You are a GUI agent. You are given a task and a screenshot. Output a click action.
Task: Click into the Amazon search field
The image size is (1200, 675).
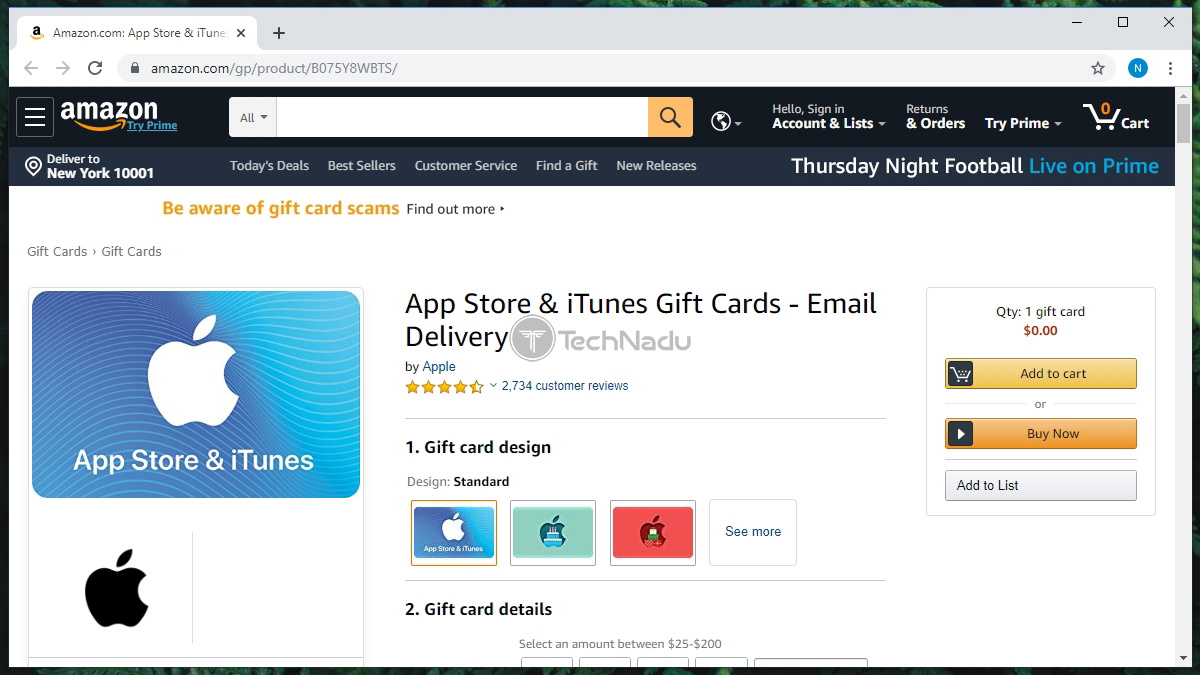click(x=462, y=117)
